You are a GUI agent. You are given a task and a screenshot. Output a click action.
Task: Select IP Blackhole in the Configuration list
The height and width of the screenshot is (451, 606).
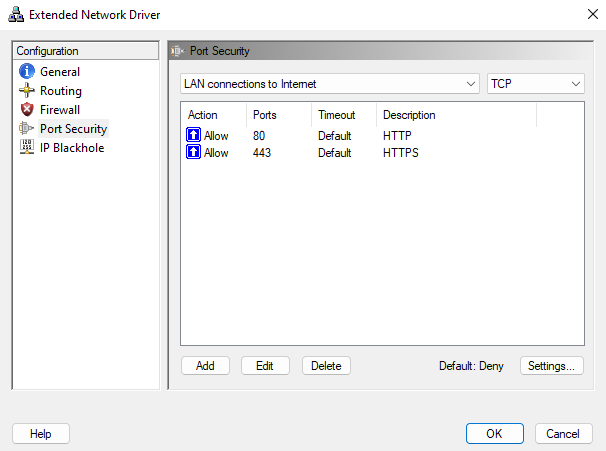(x=71, y=148)
